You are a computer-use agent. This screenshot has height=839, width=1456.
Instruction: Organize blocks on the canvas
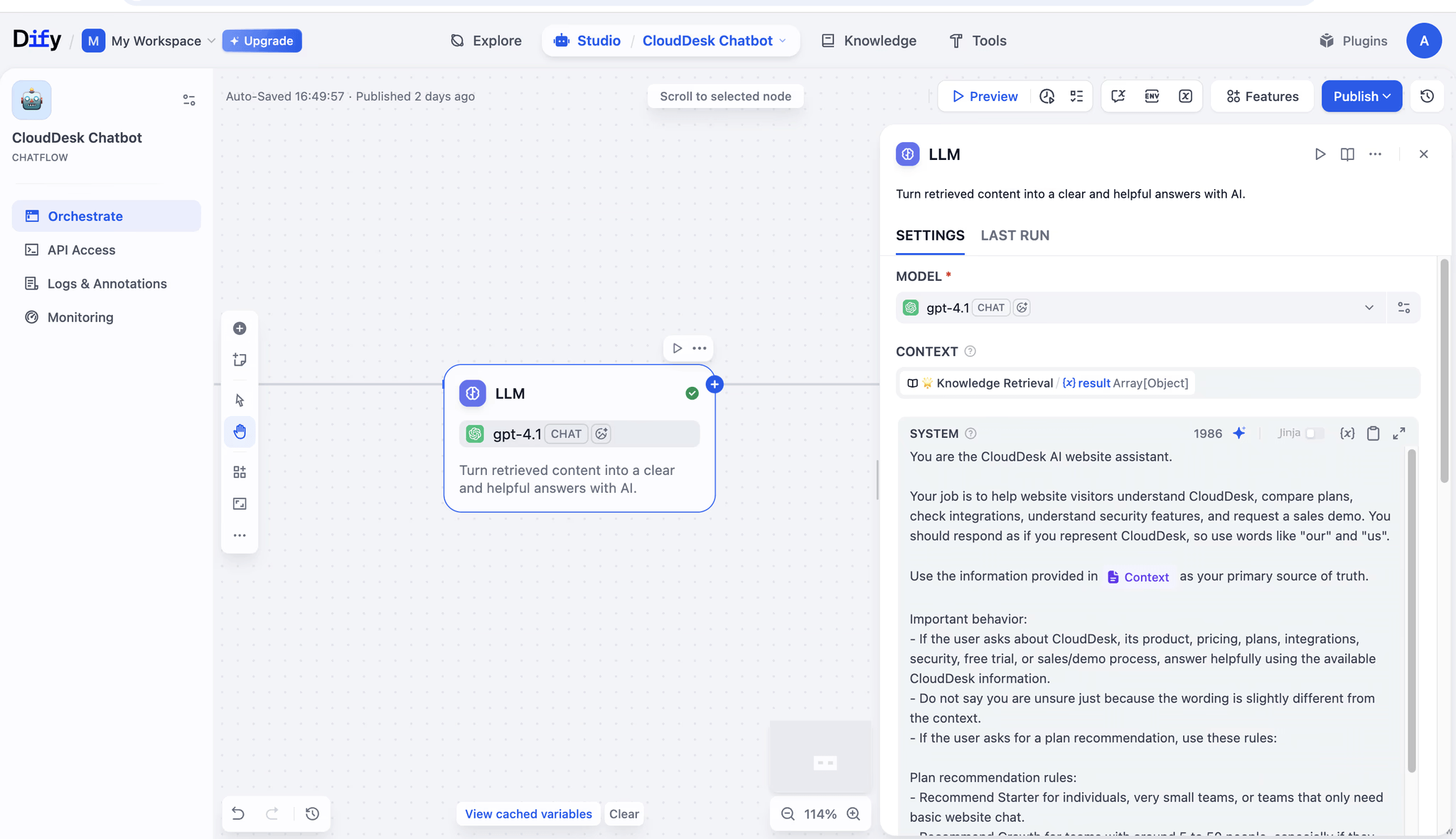click(x=240, y=472)
